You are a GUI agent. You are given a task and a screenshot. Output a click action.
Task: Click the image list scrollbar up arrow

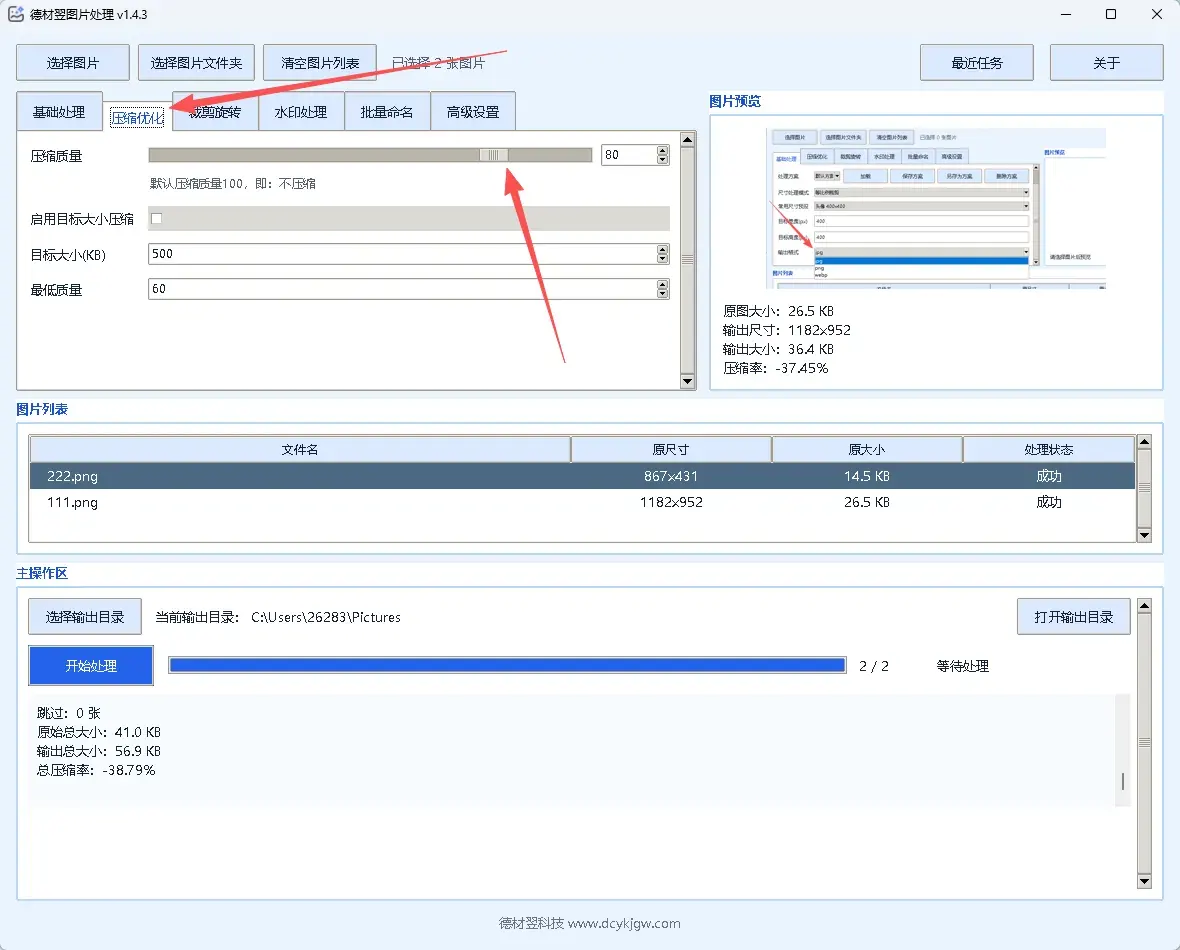coord(1145,442)
